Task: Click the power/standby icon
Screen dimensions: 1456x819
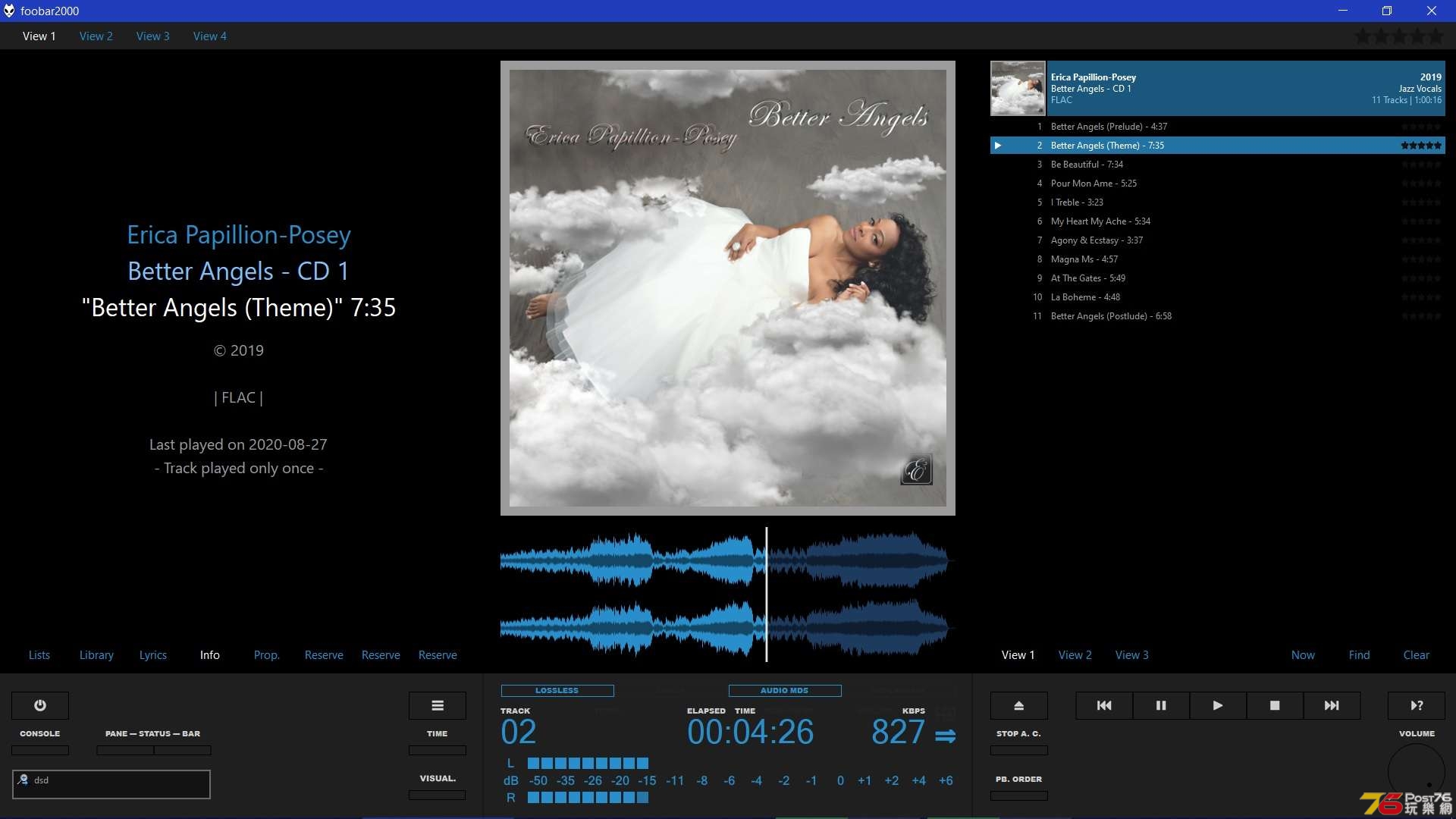Action: click(x=40, y=705)
